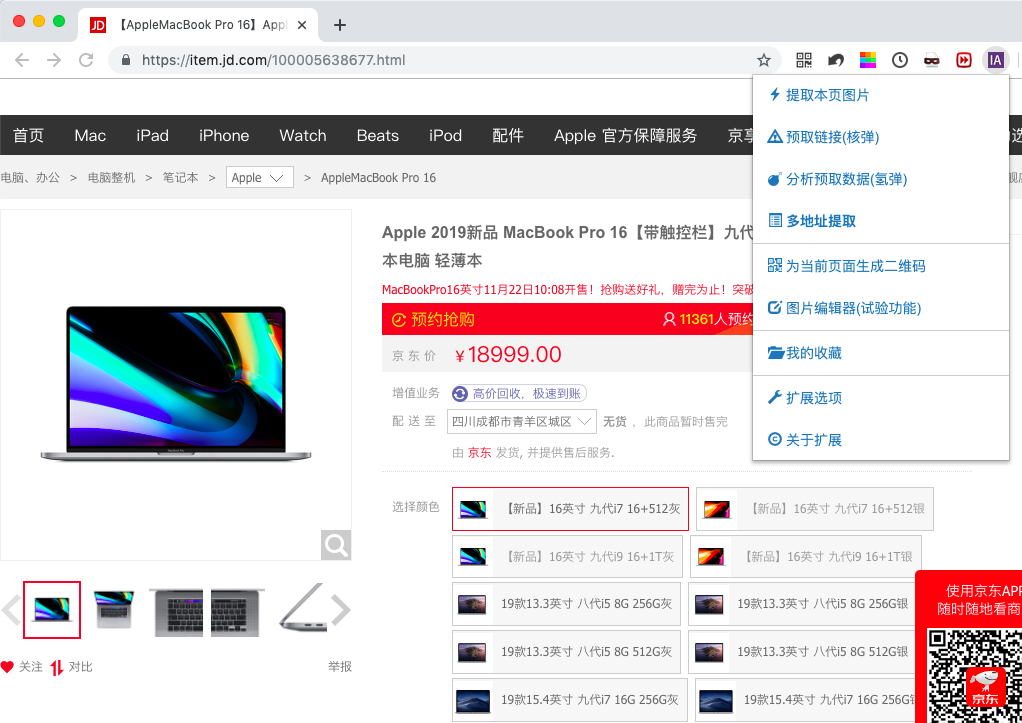Go forward in browser history
Image resolution: width=1022 pixels, height=723 pixels.
point(54,60)
